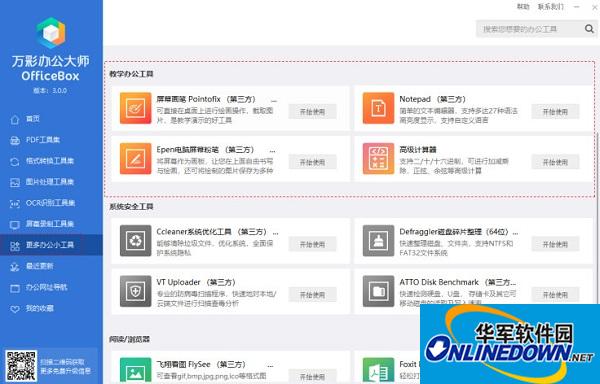Screen dimensions: 600x384
Task: Click the version 3.0.0 label
Action: [50, 91]
